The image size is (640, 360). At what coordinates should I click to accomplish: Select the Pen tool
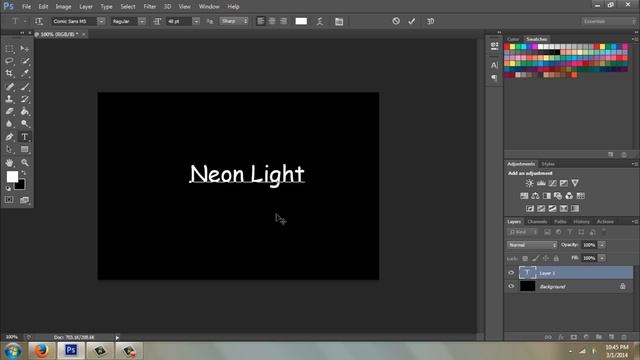(x=9, y=137)
